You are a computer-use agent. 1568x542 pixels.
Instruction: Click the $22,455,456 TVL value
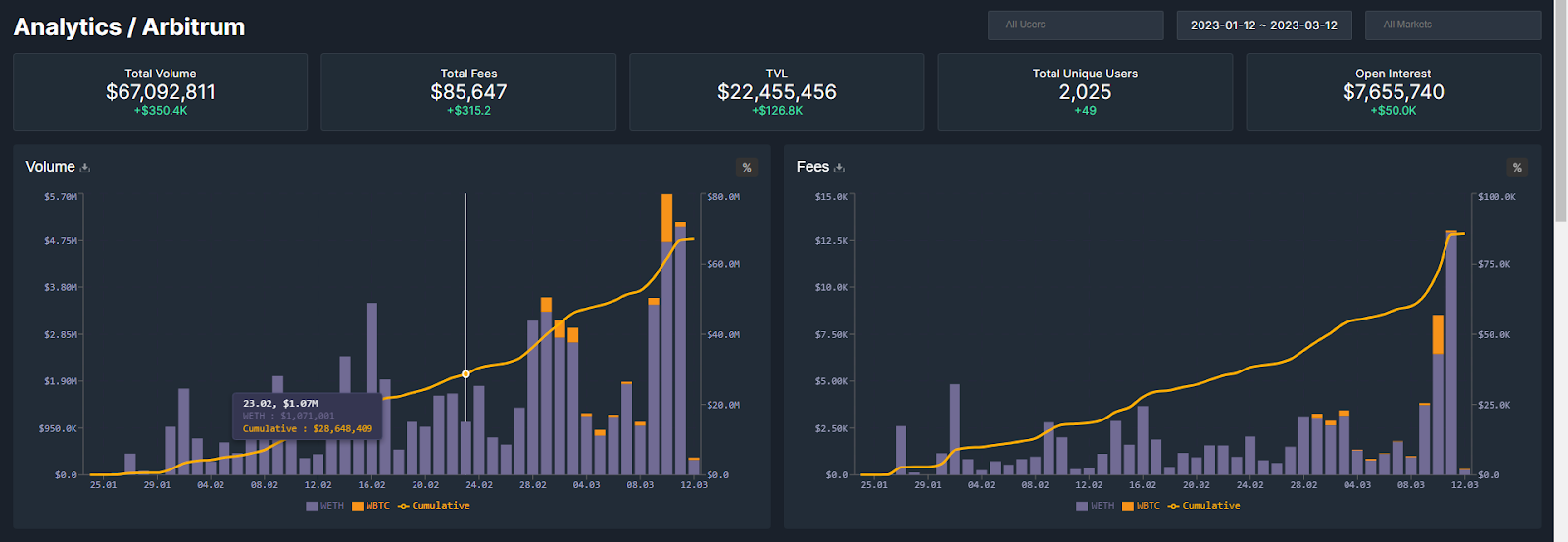tap(777, 92)
